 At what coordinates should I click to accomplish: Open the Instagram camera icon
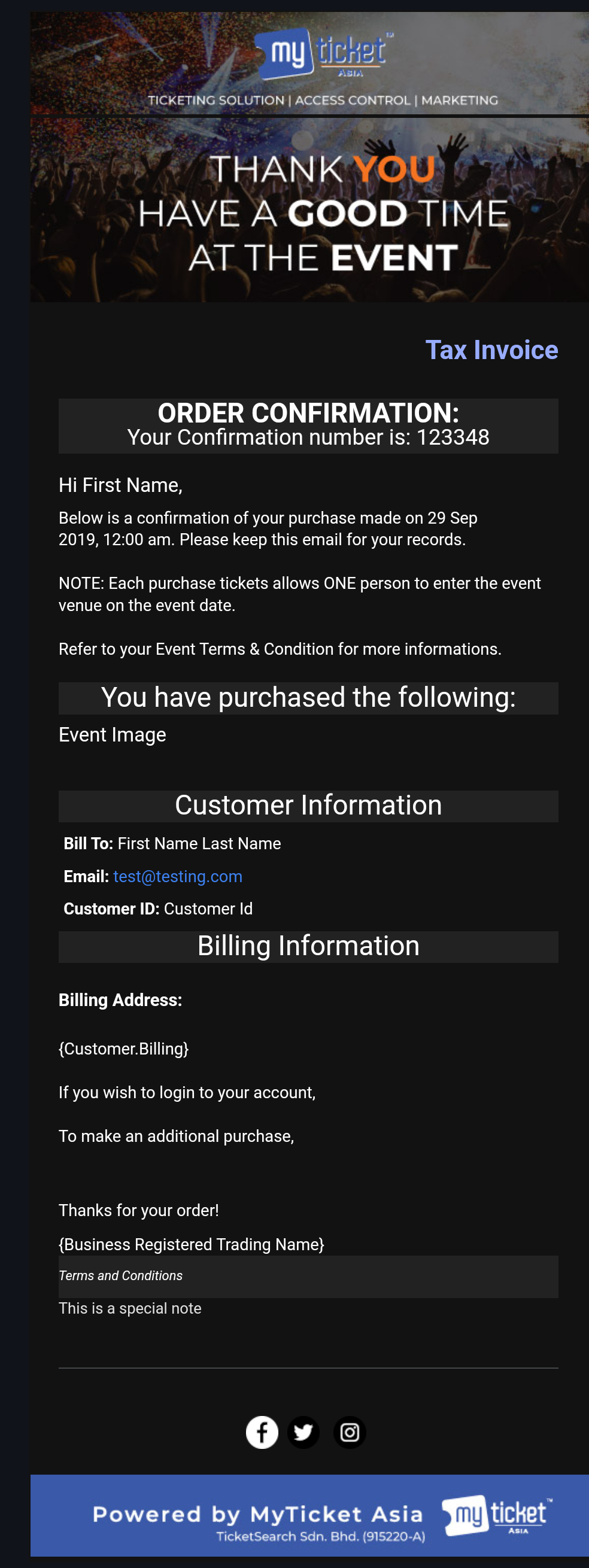click(x=350, y=1432)
